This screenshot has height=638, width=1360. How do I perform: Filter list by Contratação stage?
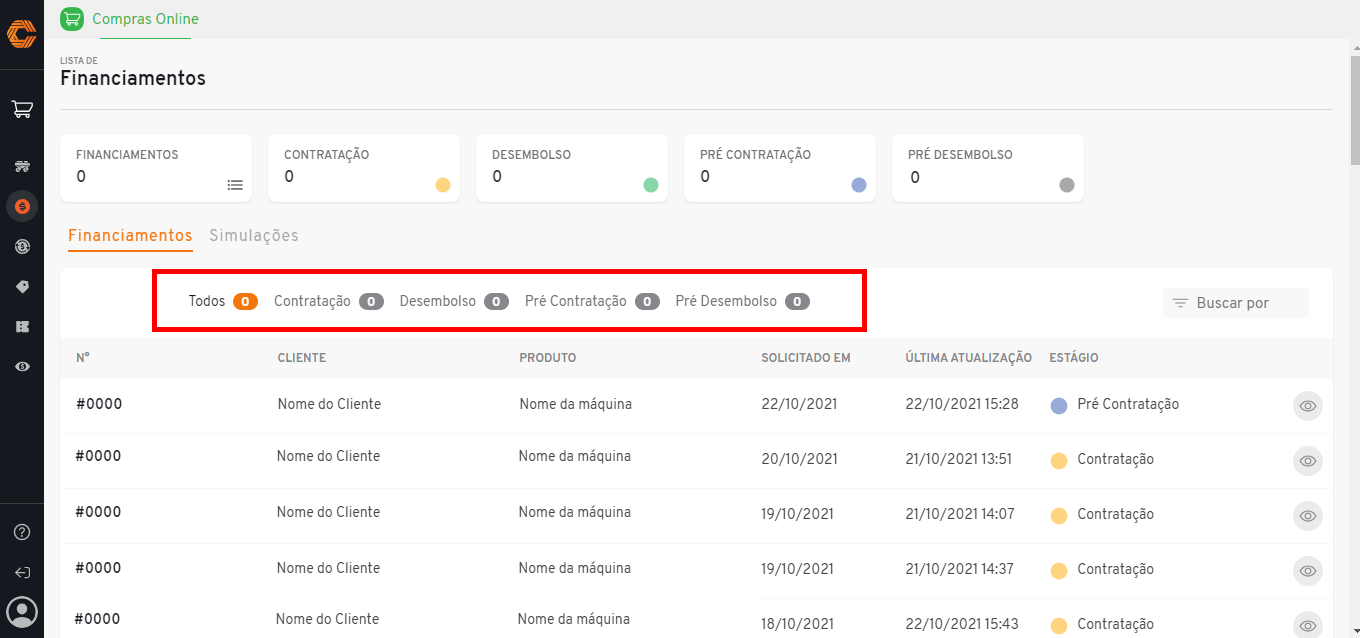point(329,301)
